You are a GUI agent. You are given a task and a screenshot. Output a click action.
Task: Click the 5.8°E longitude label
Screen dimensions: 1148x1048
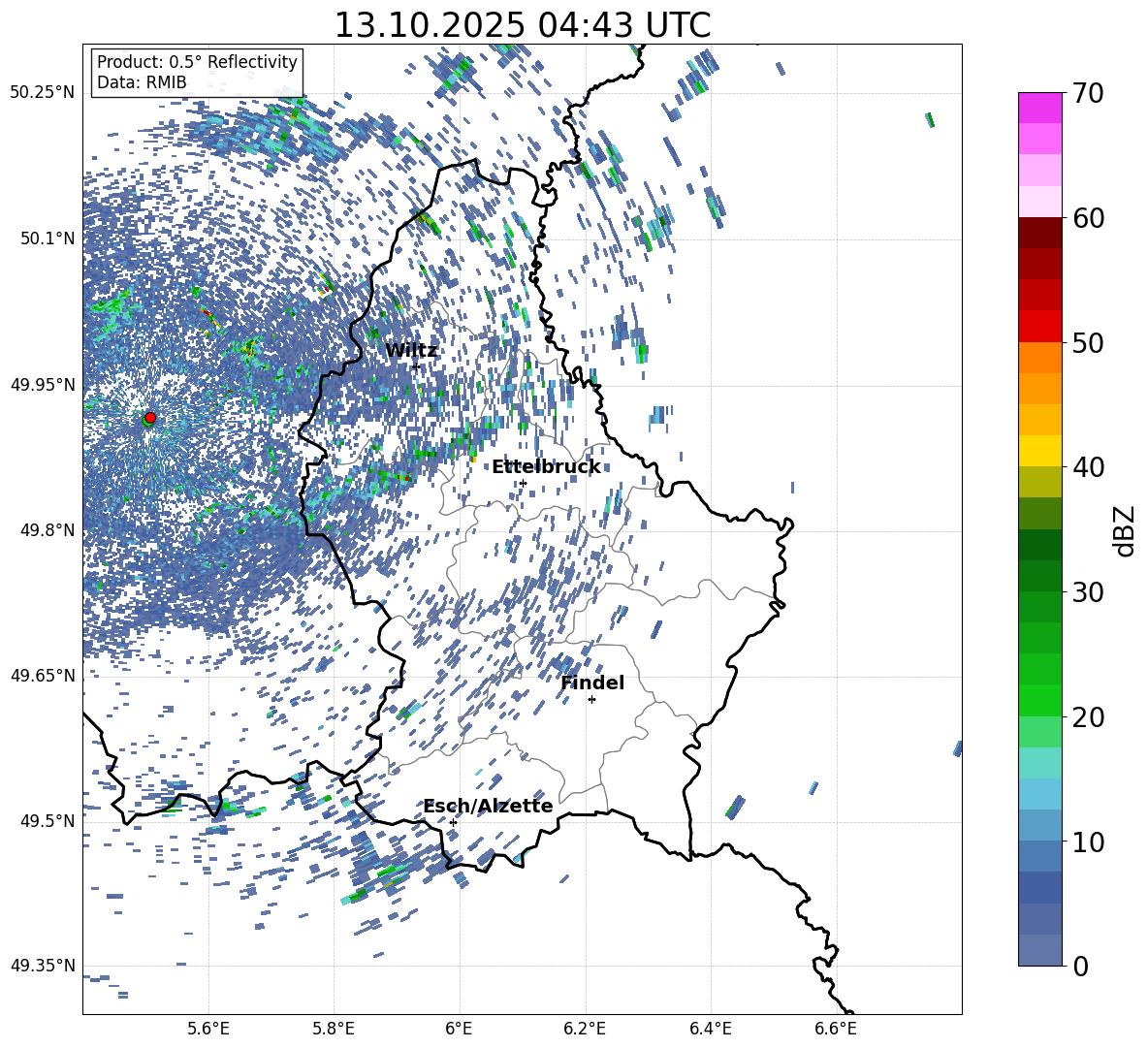(334, 1029)
